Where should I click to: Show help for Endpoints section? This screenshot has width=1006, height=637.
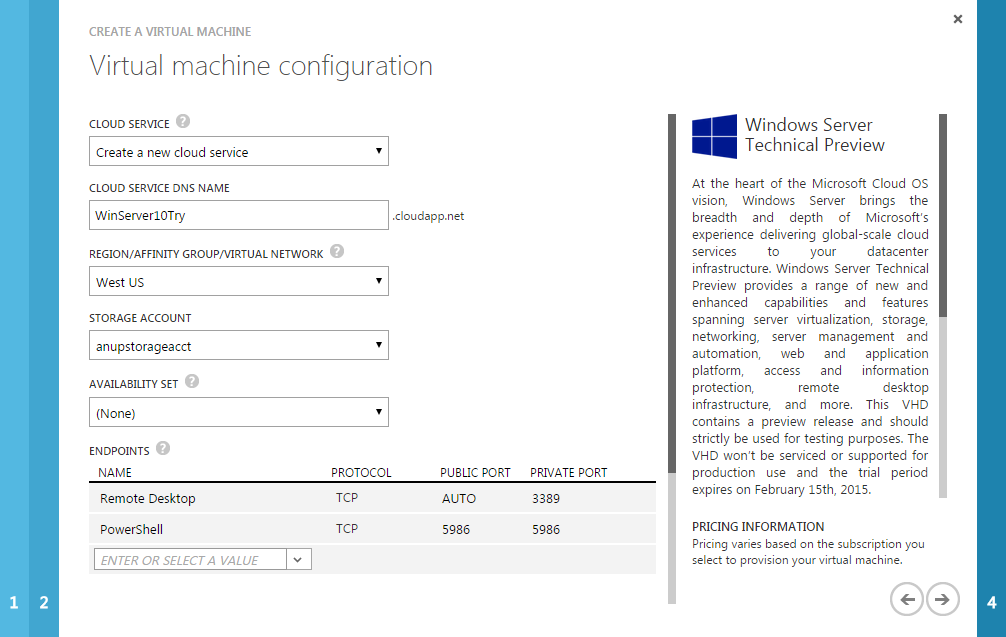point(163,448)
